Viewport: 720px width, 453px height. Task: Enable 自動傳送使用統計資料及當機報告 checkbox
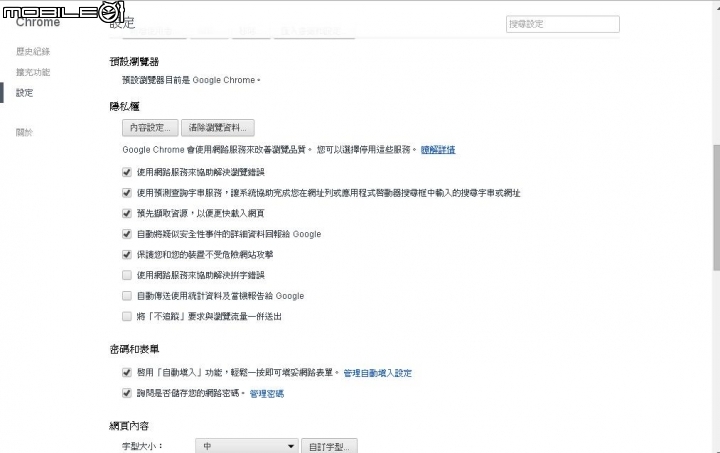127,296
